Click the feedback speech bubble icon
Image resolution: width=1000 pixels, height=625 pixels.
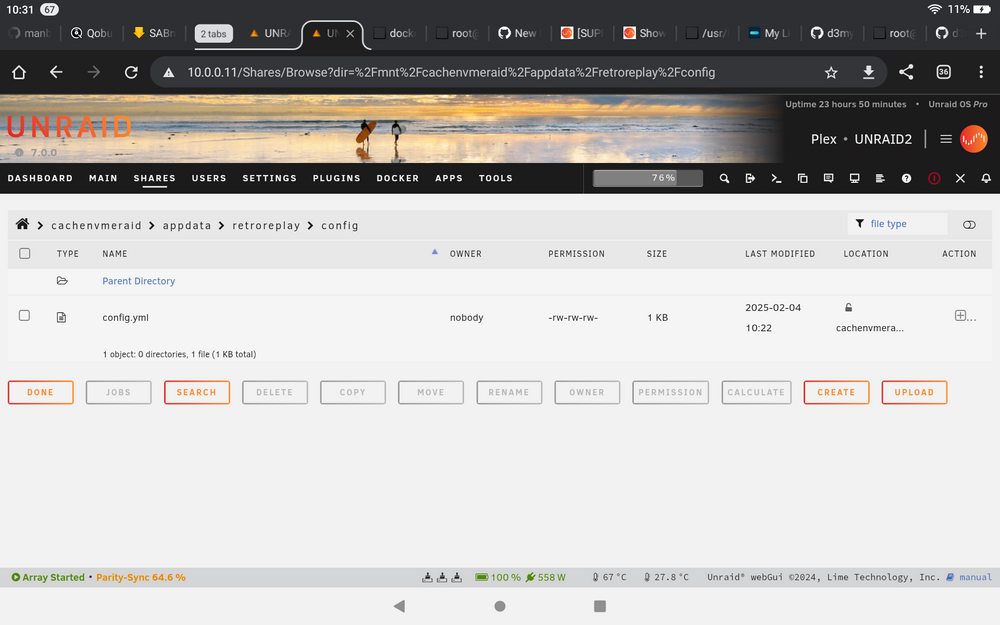[828, 179]
